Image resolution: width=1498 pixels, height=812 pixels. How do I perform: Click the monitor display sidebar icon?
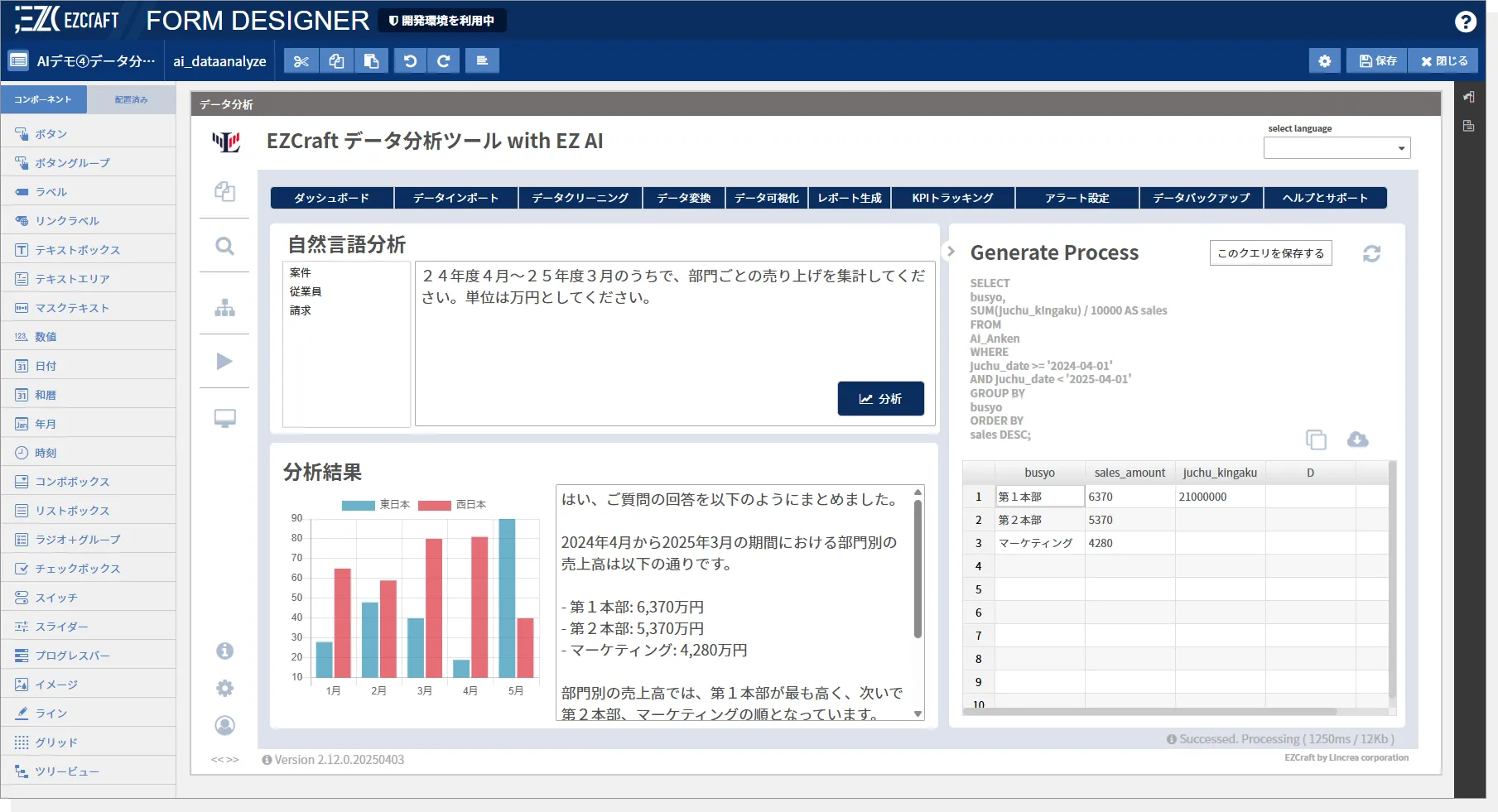(224, 419)
